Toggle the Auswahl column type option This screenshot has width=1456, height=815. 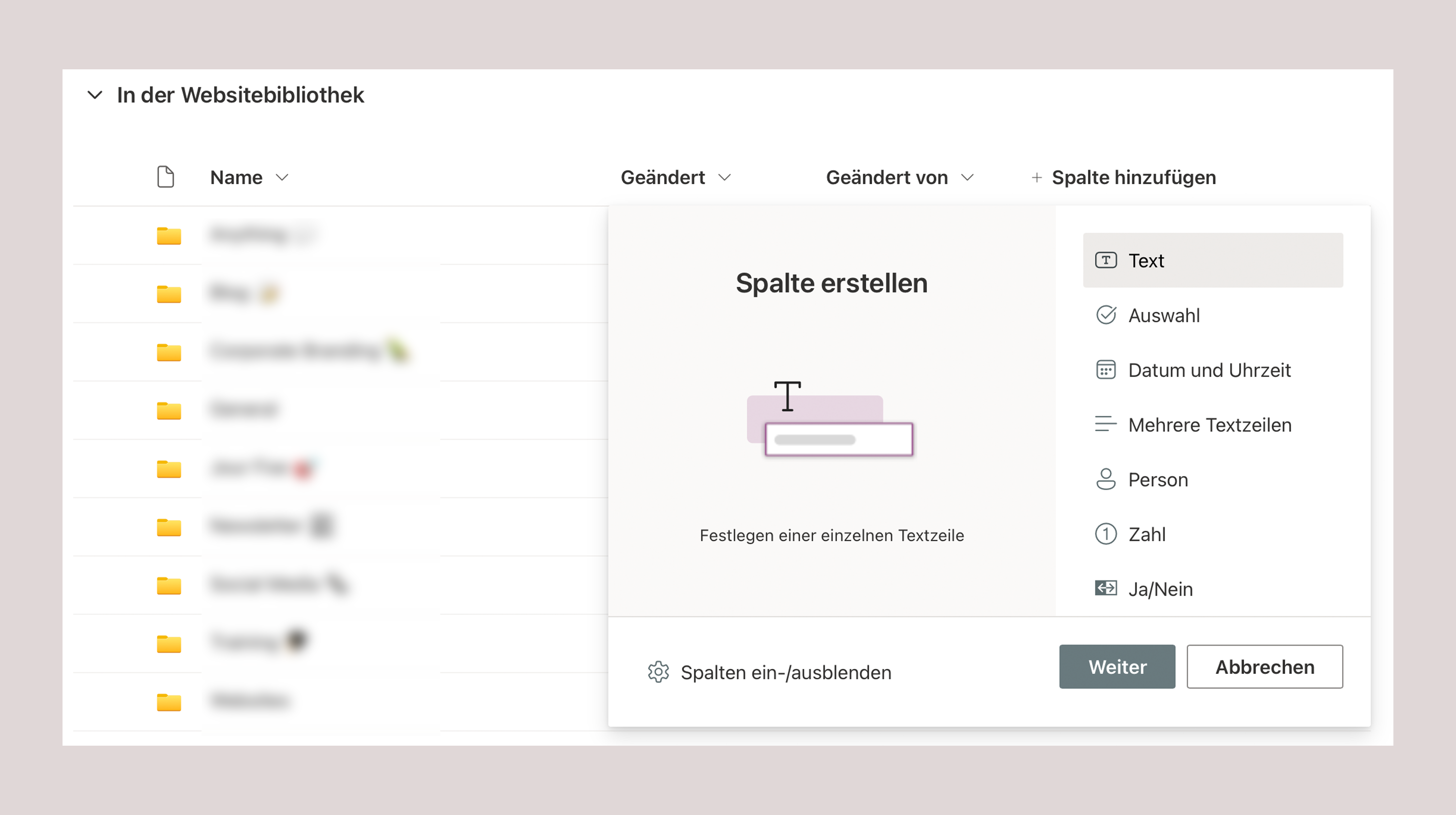[x=1163, y=314]
